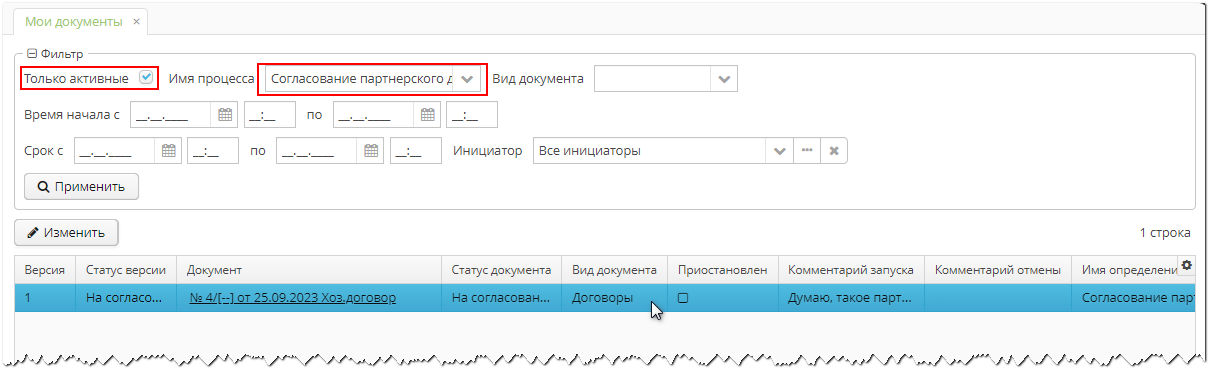Click the Применить button
Screen dimensions: 1209x375
point(82,186)
